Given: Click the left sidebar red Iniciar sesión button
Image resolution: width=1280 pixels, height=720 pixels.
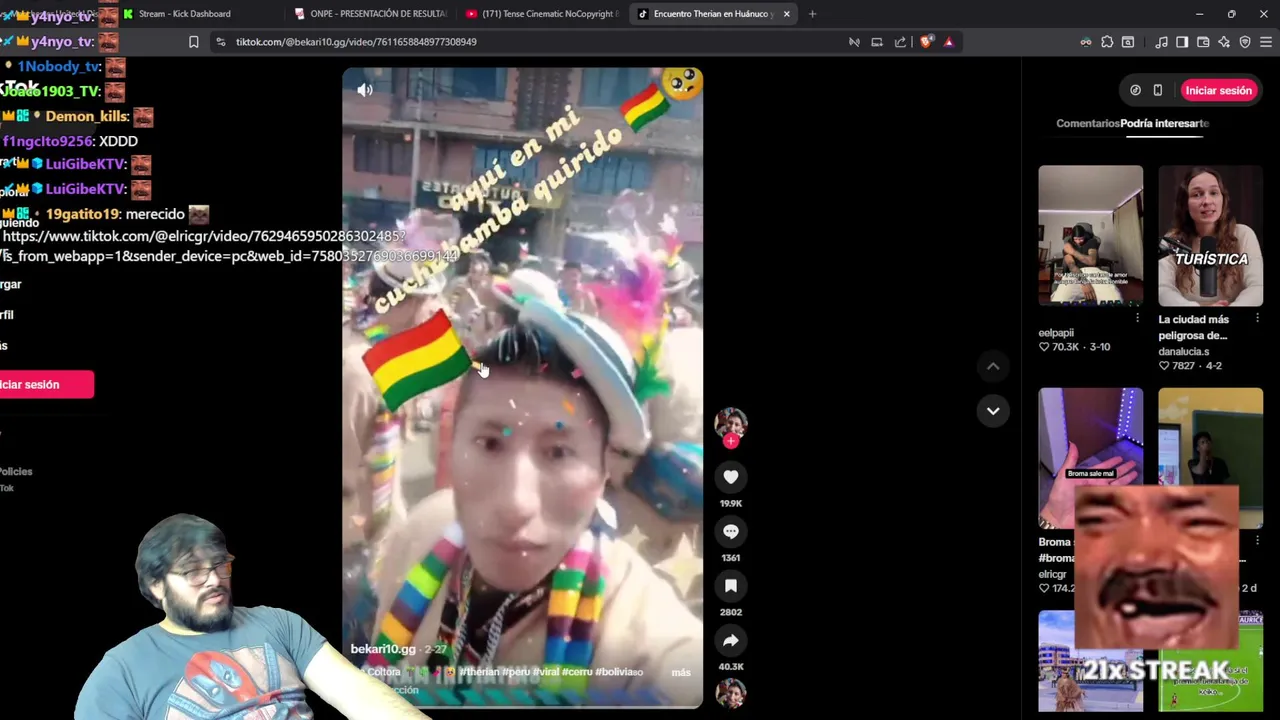Looking at the screenshot, I should [45, 384].
